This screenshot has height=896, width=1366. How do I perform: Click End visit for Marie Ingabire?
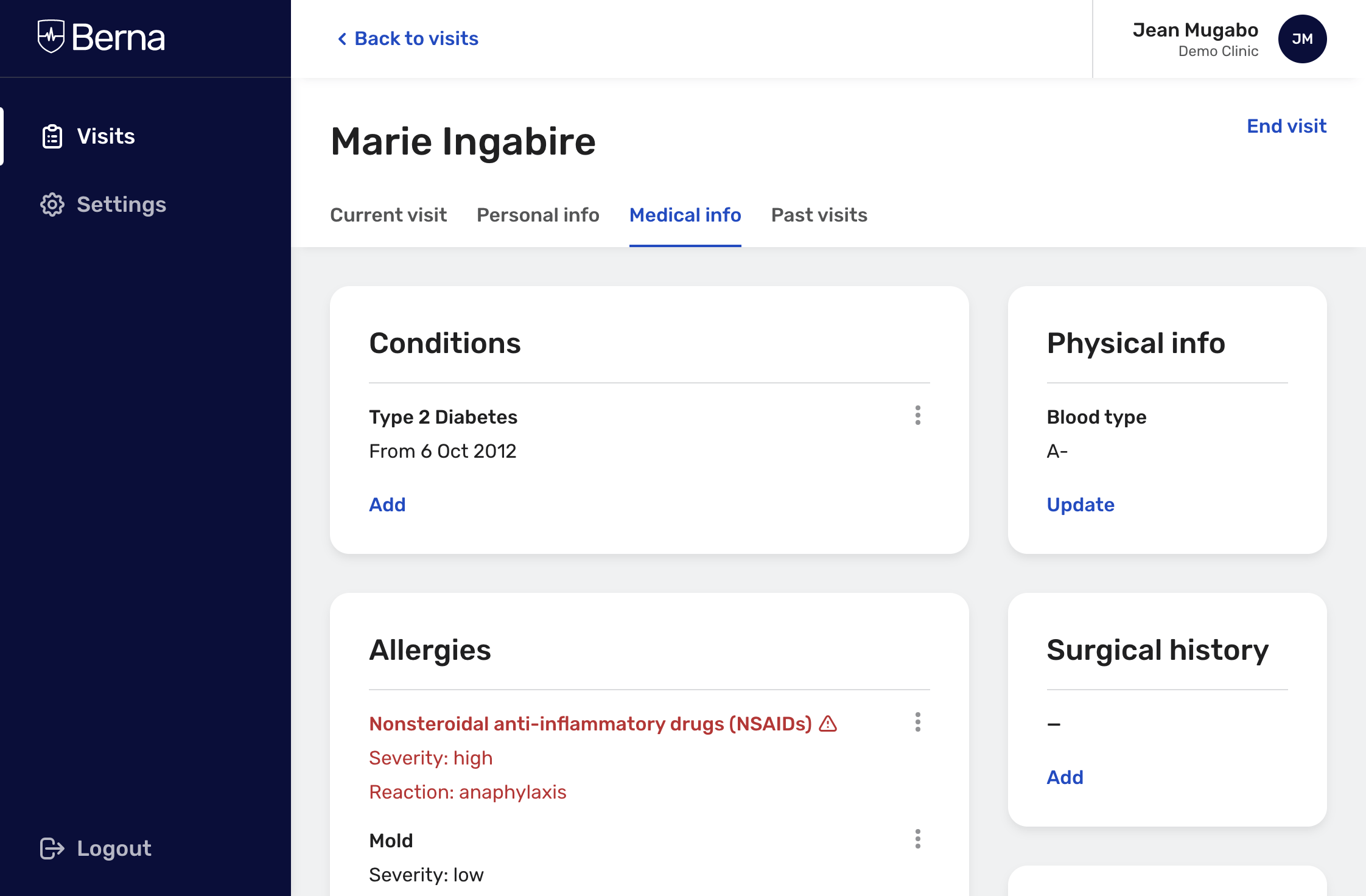pos(1286,126)
